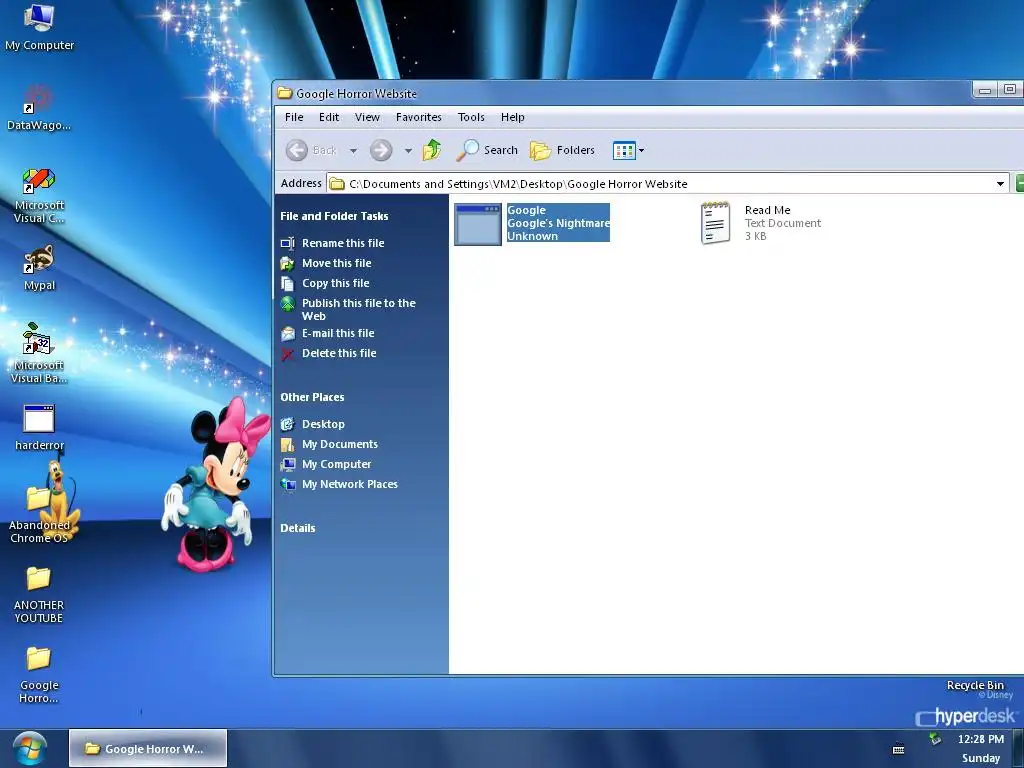Click the red Delete this file icon
1024x768 pixels.
pos(287,354)
